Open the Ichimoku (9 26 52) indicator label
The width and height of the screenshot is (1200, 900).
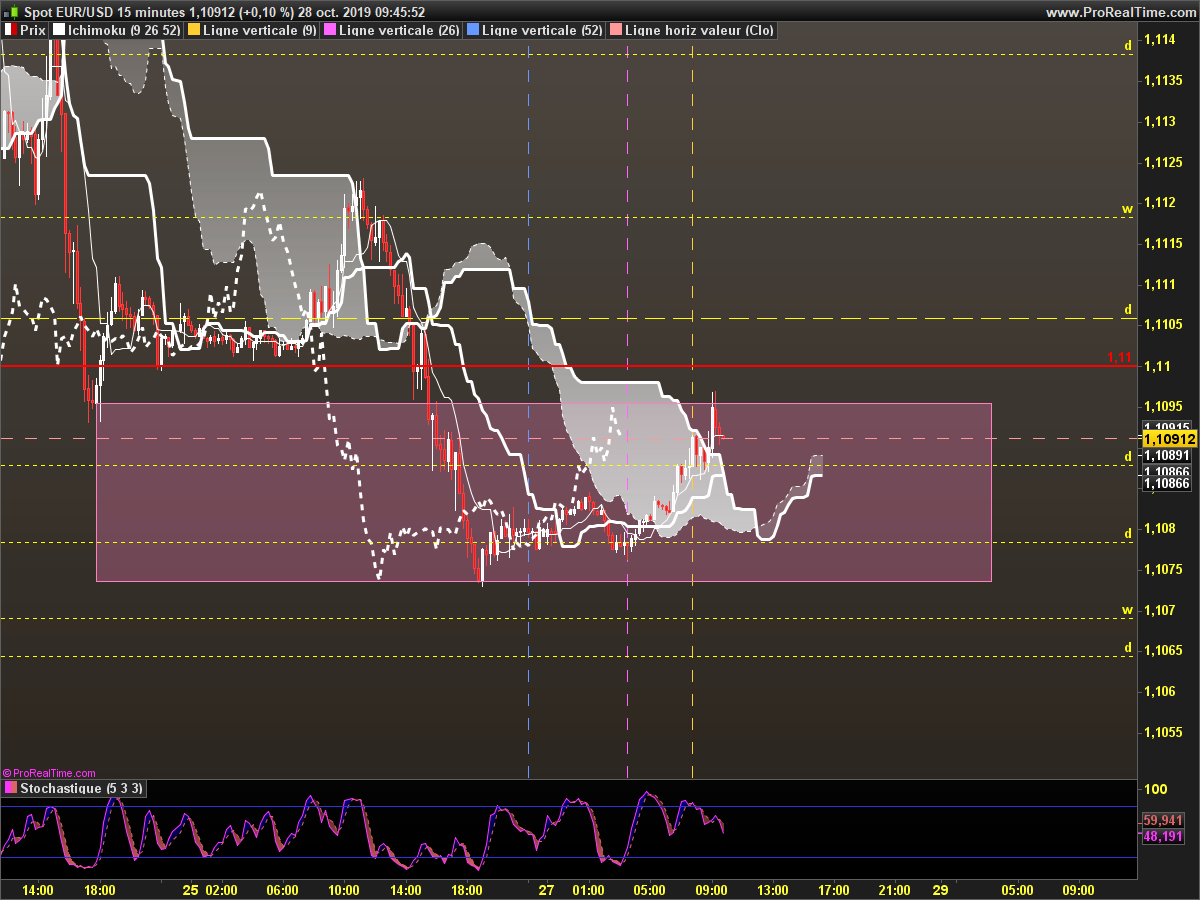[124, 30]
